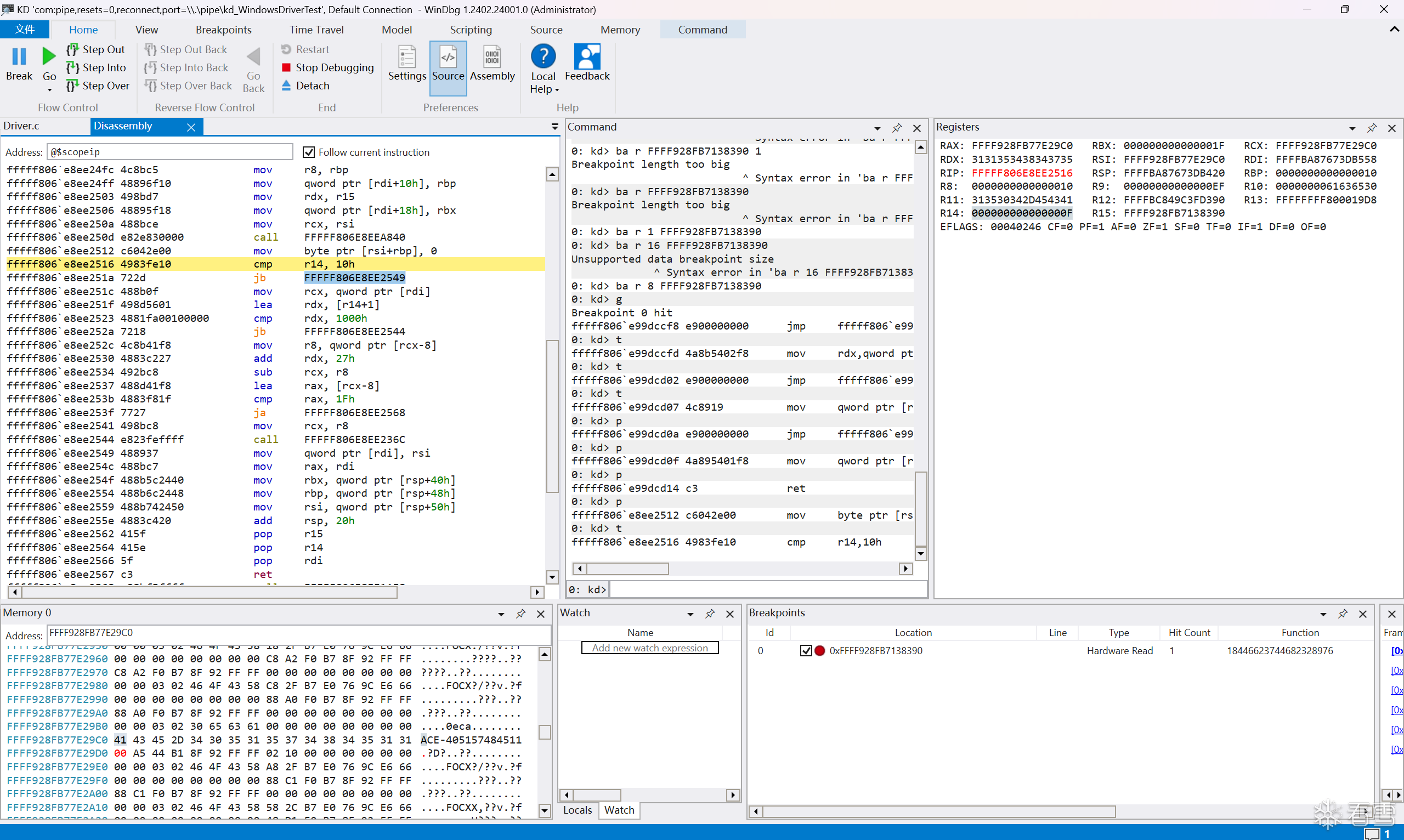Expand Command window options dropdown

click(877, 128)
